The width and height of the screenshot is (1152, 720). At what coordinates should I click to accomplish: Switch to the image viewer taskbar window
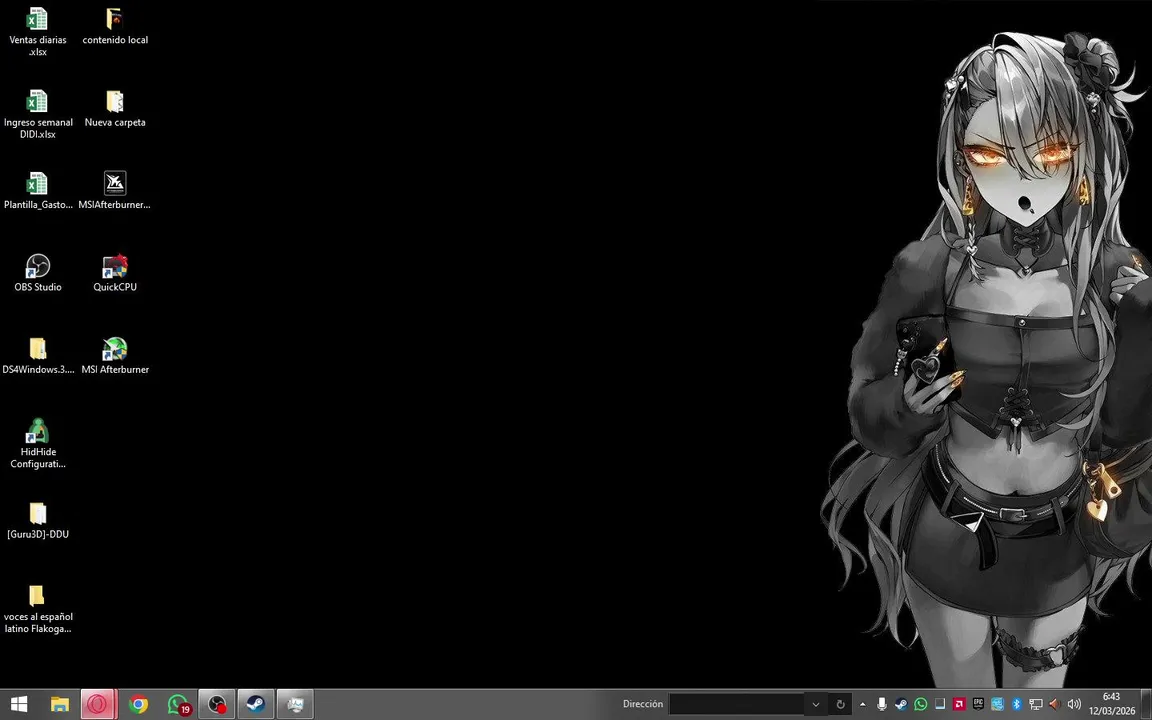pyautogui.click(x=295, y=705)
